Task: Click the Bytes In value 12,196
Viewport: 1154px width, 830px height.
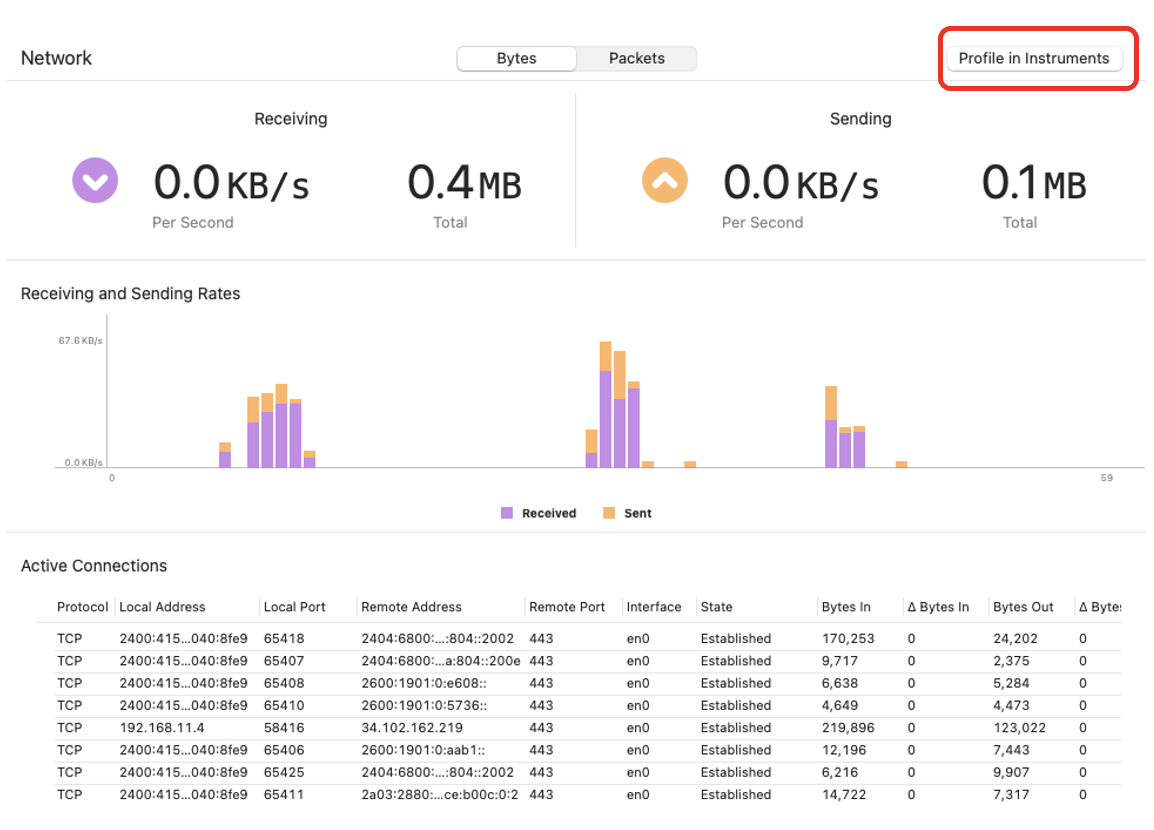Action: (x=843, y=750)
